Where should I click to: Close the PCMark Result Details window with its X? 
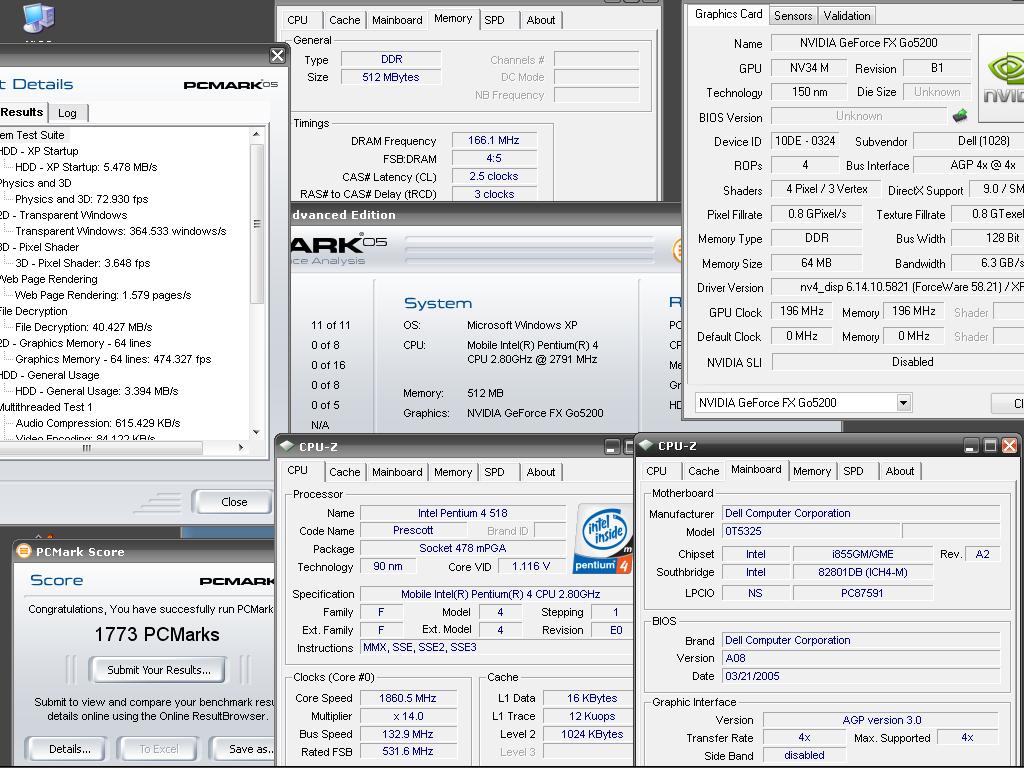(278, 56)
